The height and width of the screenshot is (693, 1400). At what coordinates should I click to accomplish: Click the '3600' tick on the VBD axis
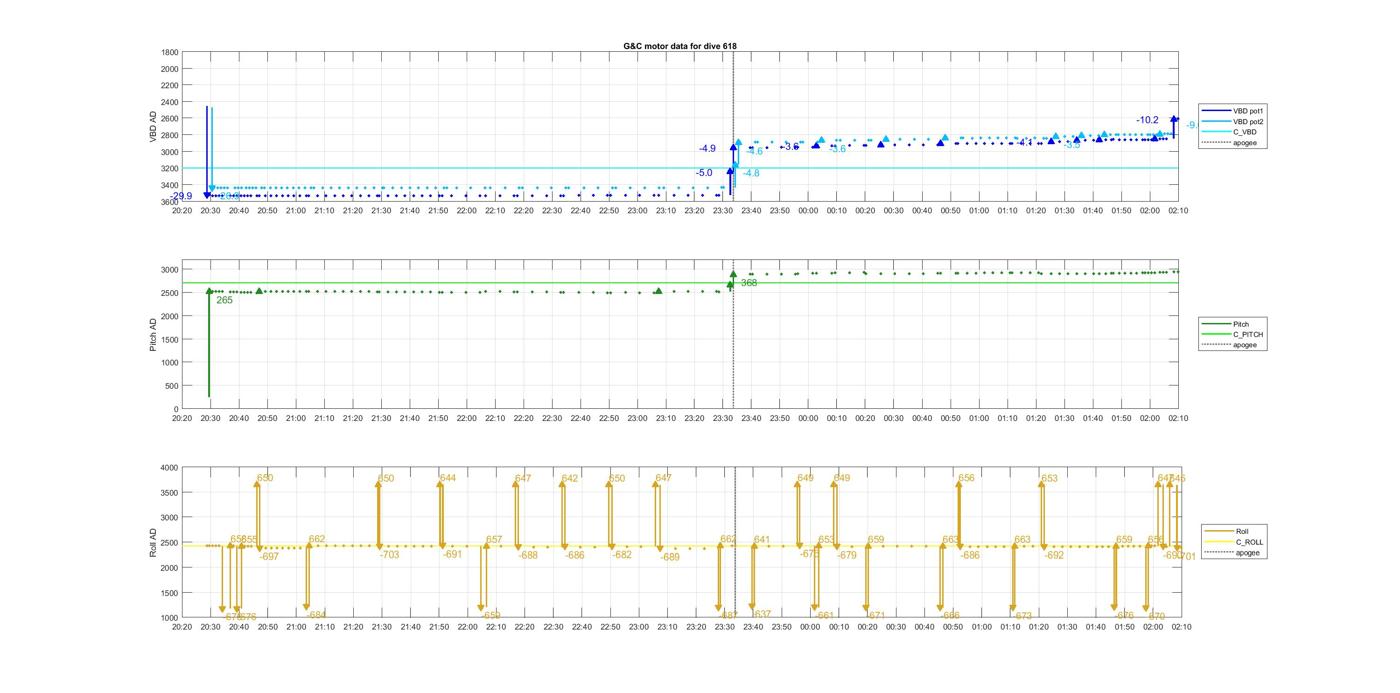pyautogui.click(x=169, y=202)
